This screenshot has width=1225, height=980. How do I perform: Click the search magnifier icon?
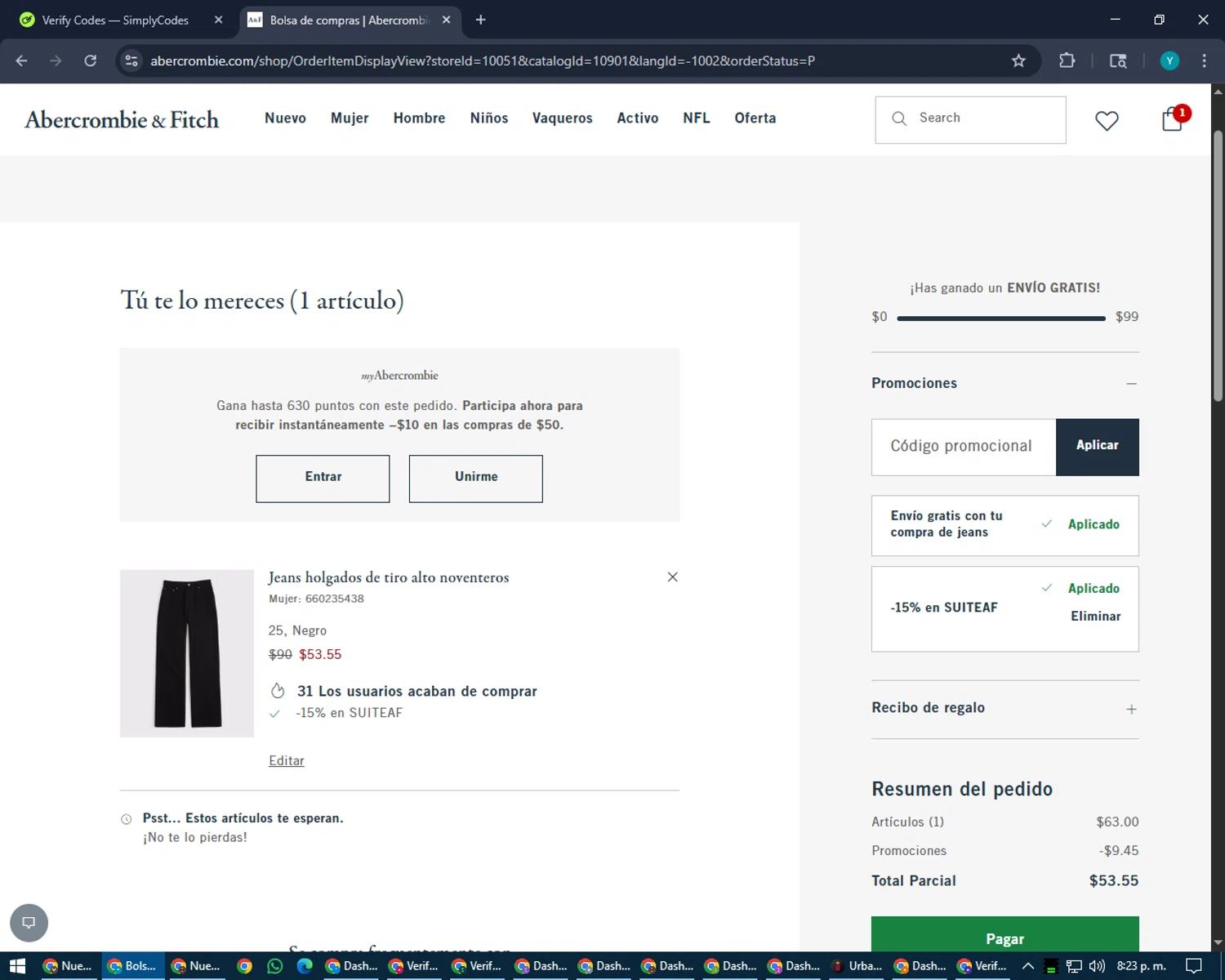(899, 118)
